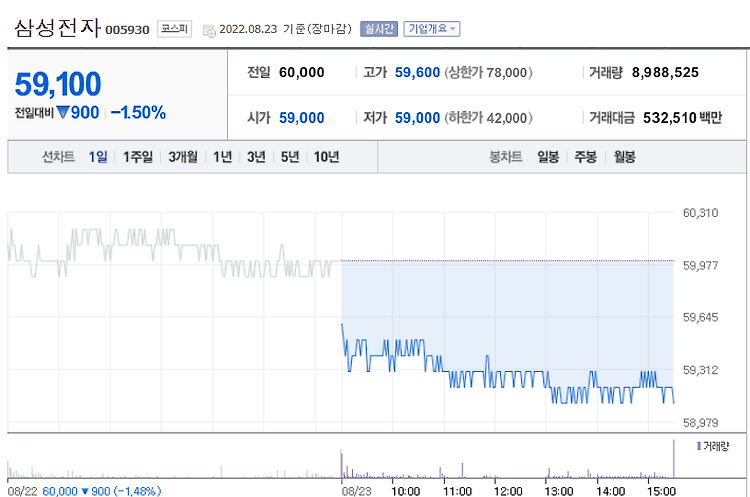The image size is (750, 497).
Task: Show the 3년 line chart
Action: [256, 156]
